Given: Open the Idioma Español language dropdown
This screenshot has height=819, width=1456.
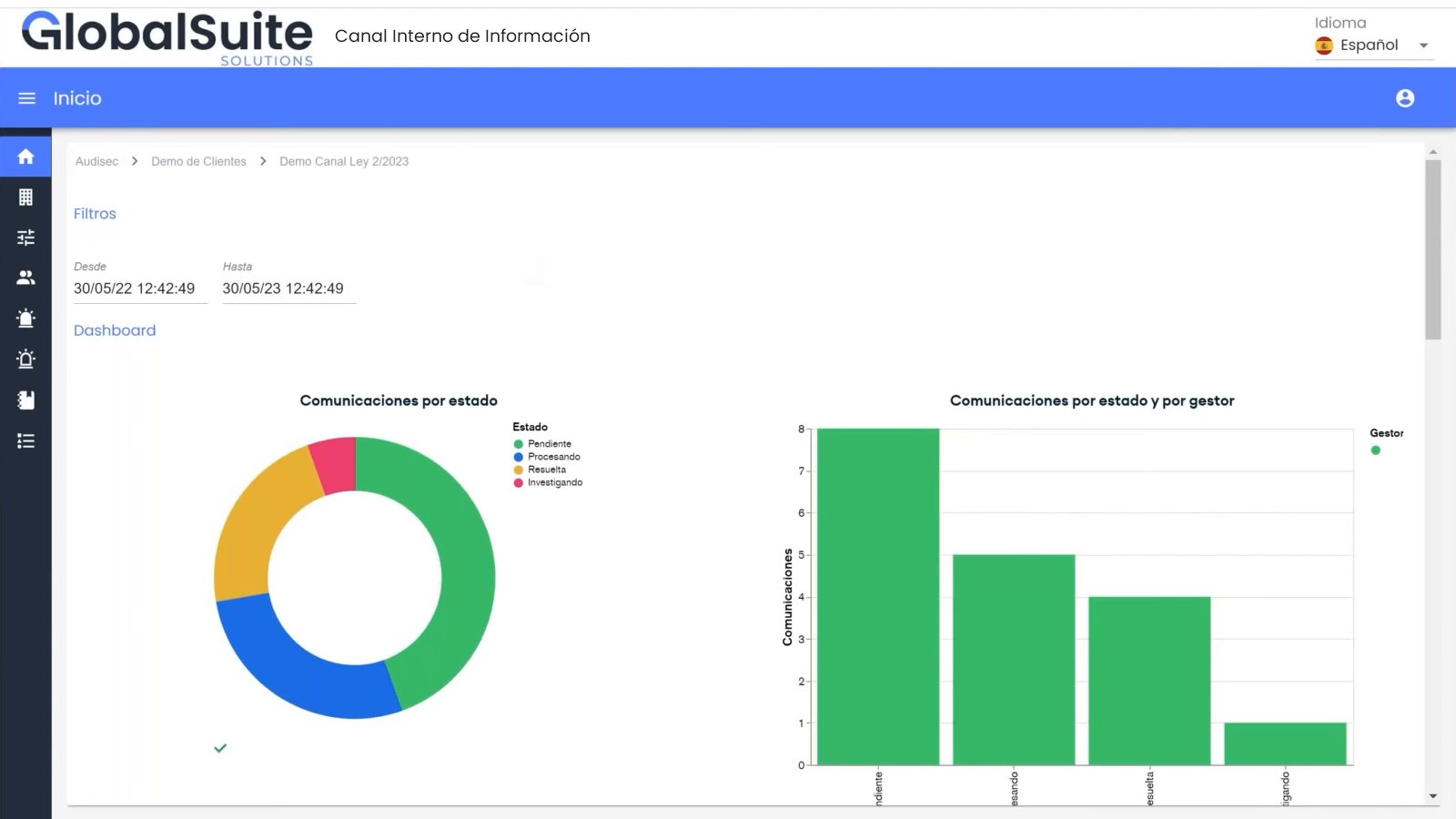Looking at the screenshot, I should tap(1374, 45).
